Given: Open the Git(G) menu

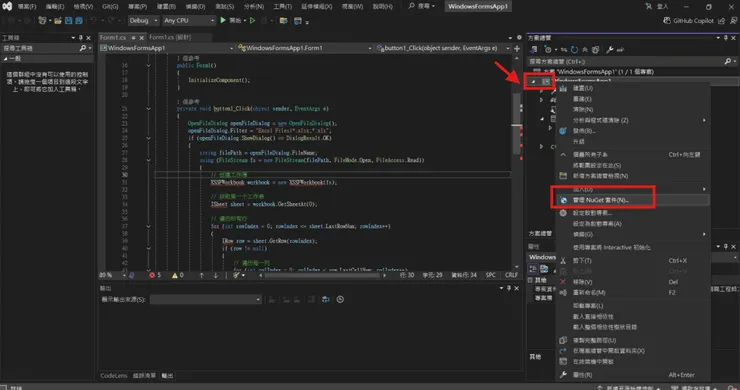Looking at the screenshot, I should click(110, 6).
